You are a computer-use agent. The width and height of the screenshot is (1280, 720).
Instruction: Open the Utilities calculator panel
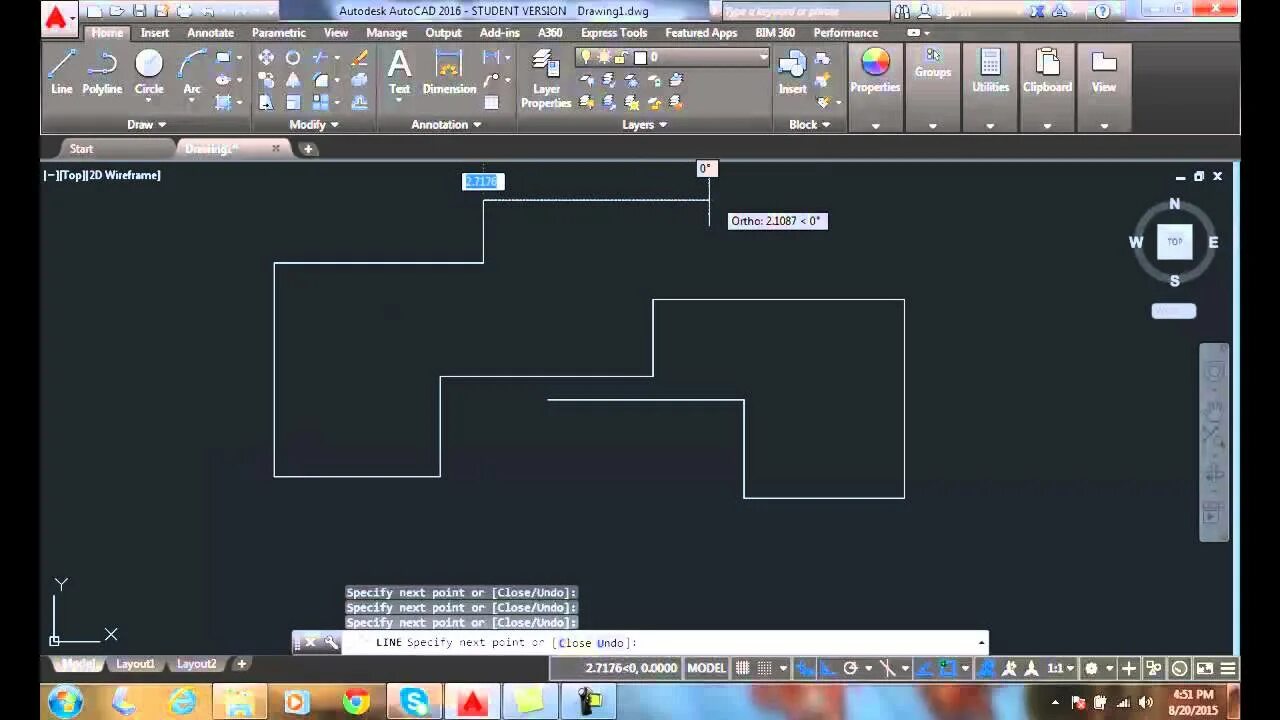click(990, 72)
